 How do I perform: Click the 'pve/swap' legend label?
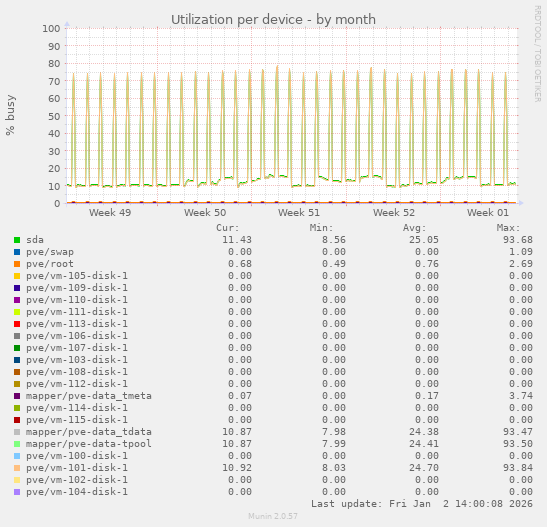(50, 252)
